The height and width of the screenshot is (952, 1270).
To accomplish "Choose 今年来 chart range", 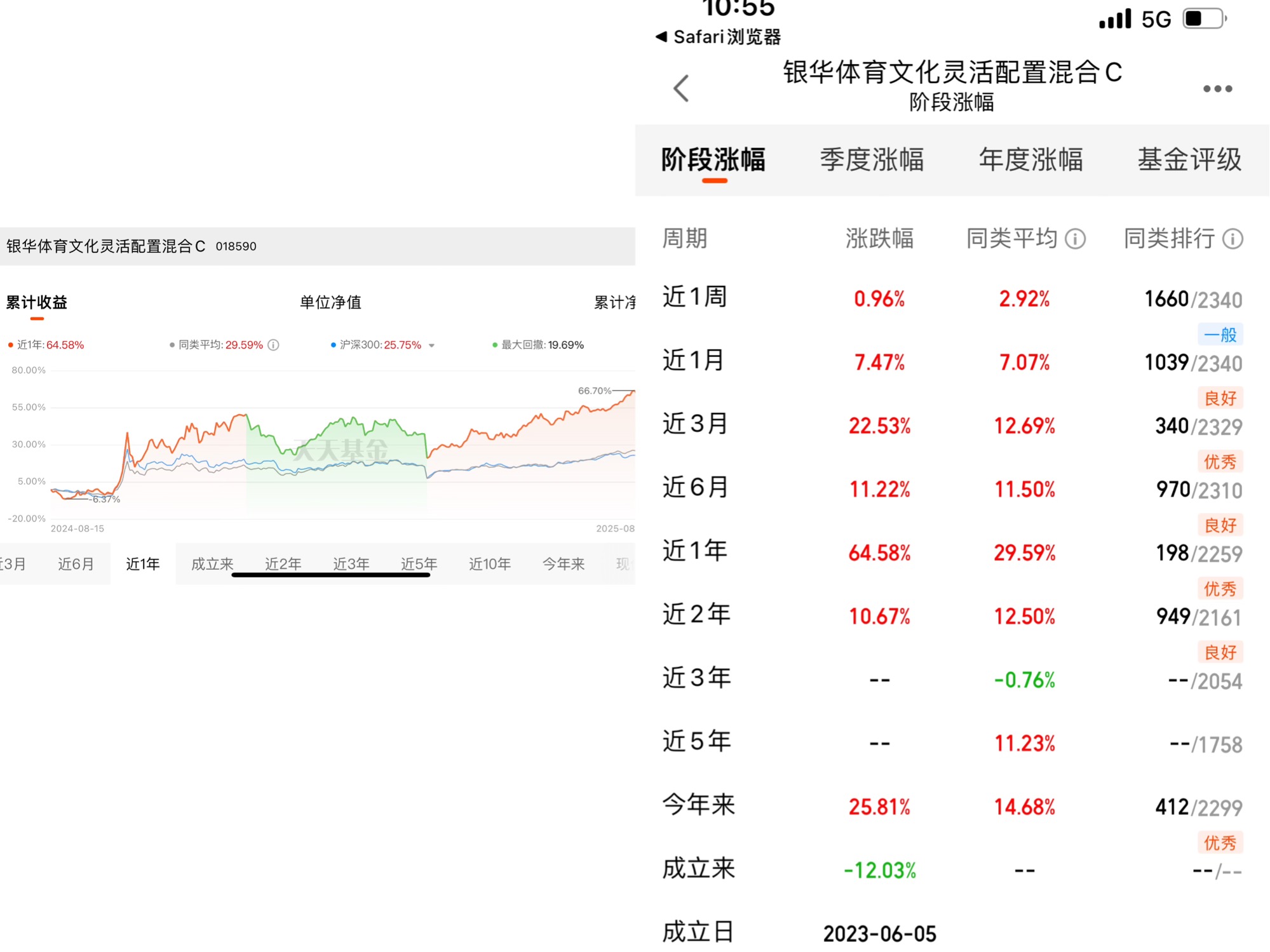I will [x=564, y=564].
